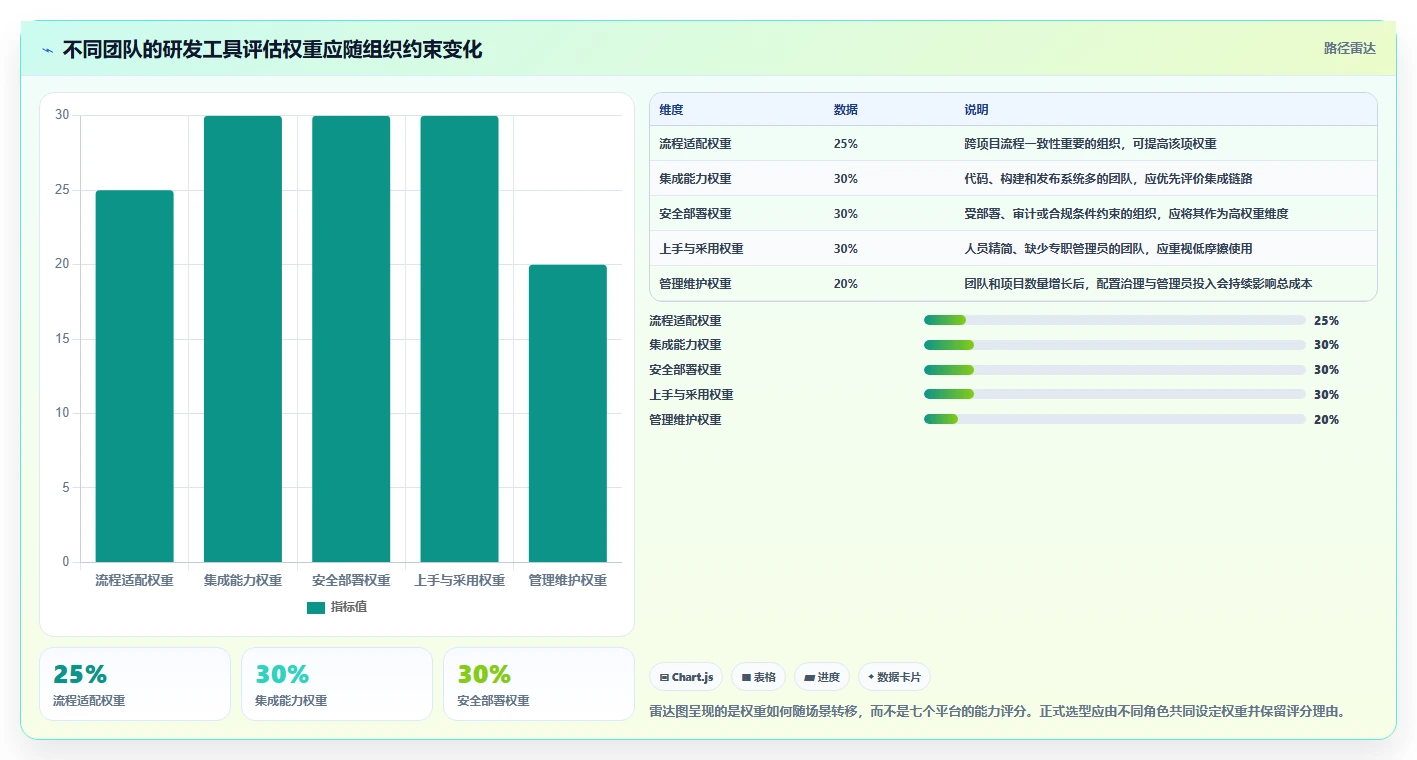Click the 表格 tag chip
The width and height of the screenshot is (1417, 760).
pos(759,677)
